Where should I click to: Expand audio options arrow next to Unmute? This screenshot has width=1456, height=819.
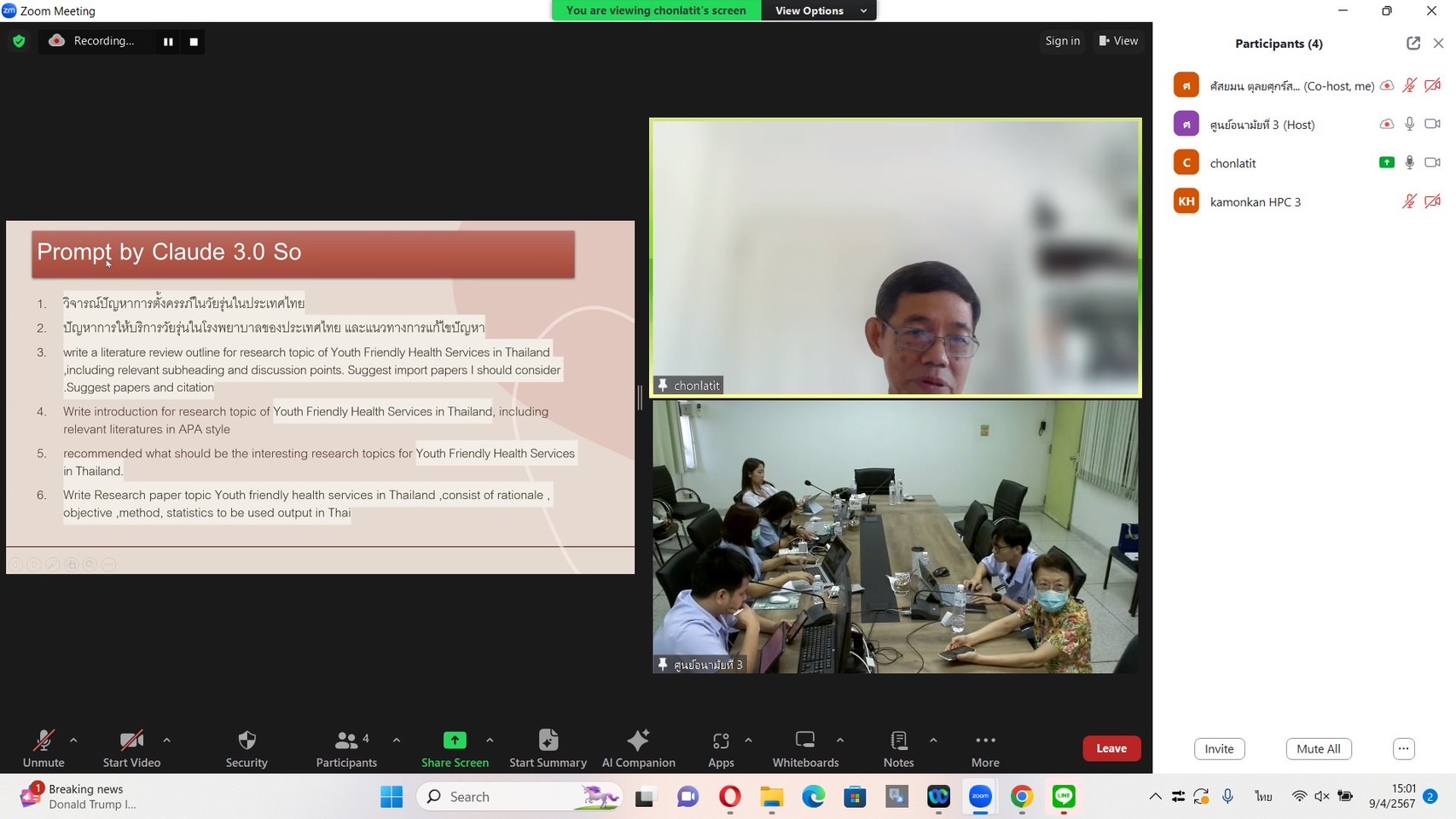click(x=73, y=741)
